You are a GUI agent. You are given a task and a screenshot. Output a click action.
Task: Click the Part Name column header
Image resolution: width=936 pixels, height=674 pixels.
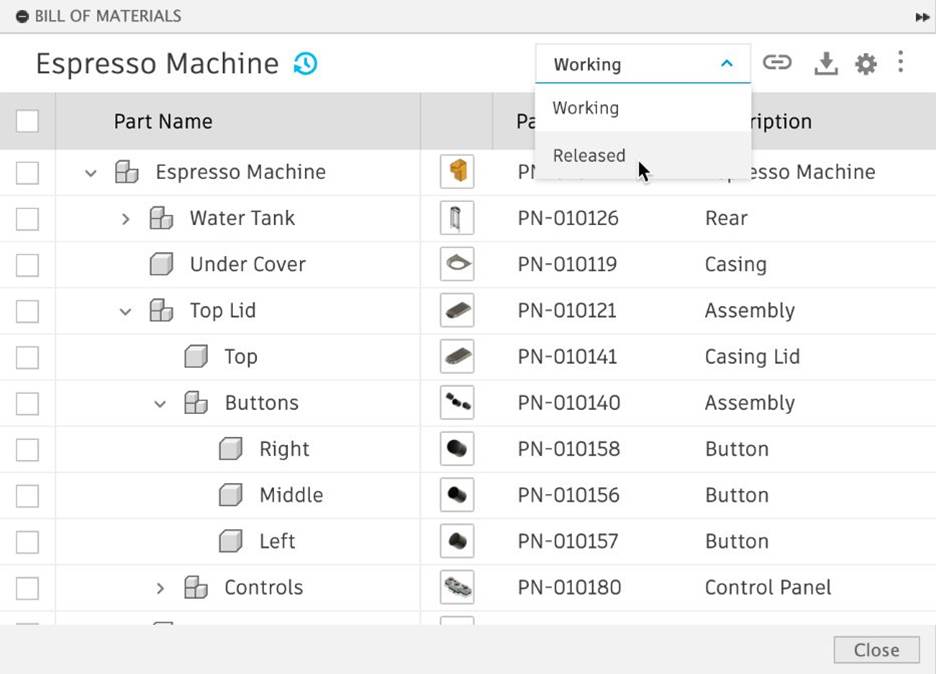[163, 120]
